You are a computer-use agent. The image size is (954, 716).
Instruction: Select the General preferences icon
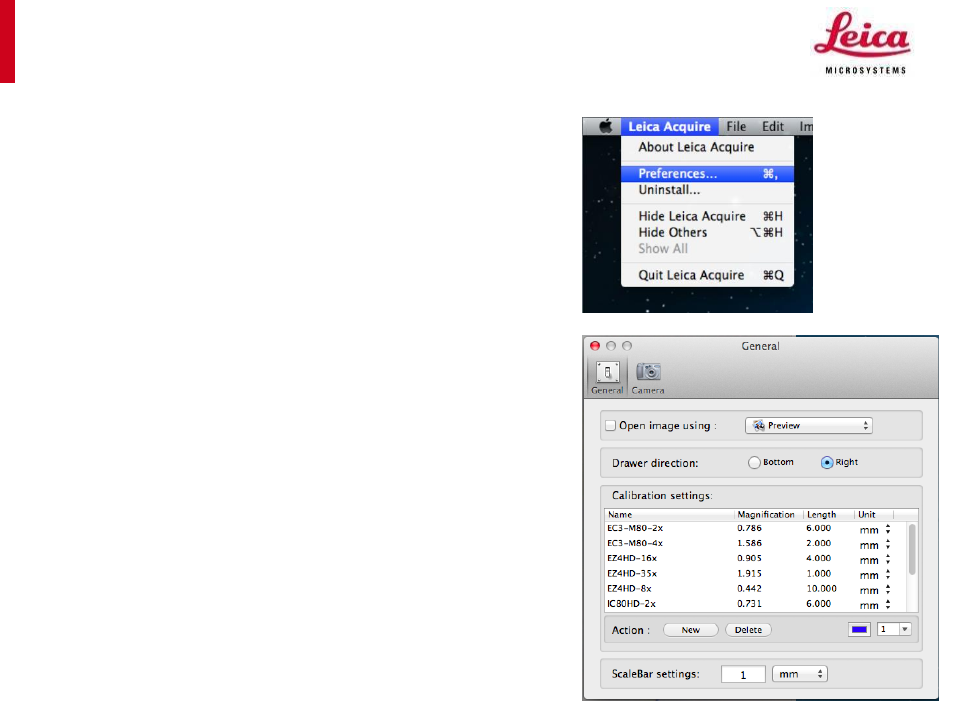[x=607, y=377]
